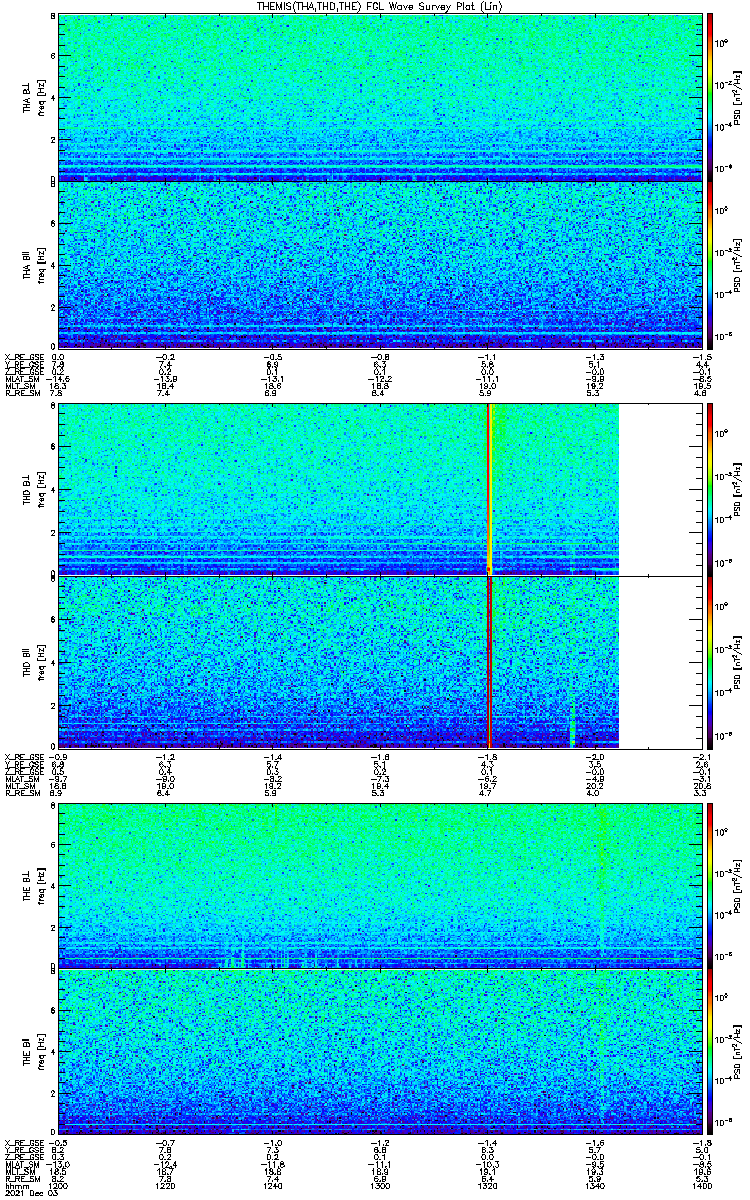Click the color bar beside the THD B⊥ spectrogram
Image resolution: width=750 pixels, height=1200 pixels.
click(x=710, y=488)
